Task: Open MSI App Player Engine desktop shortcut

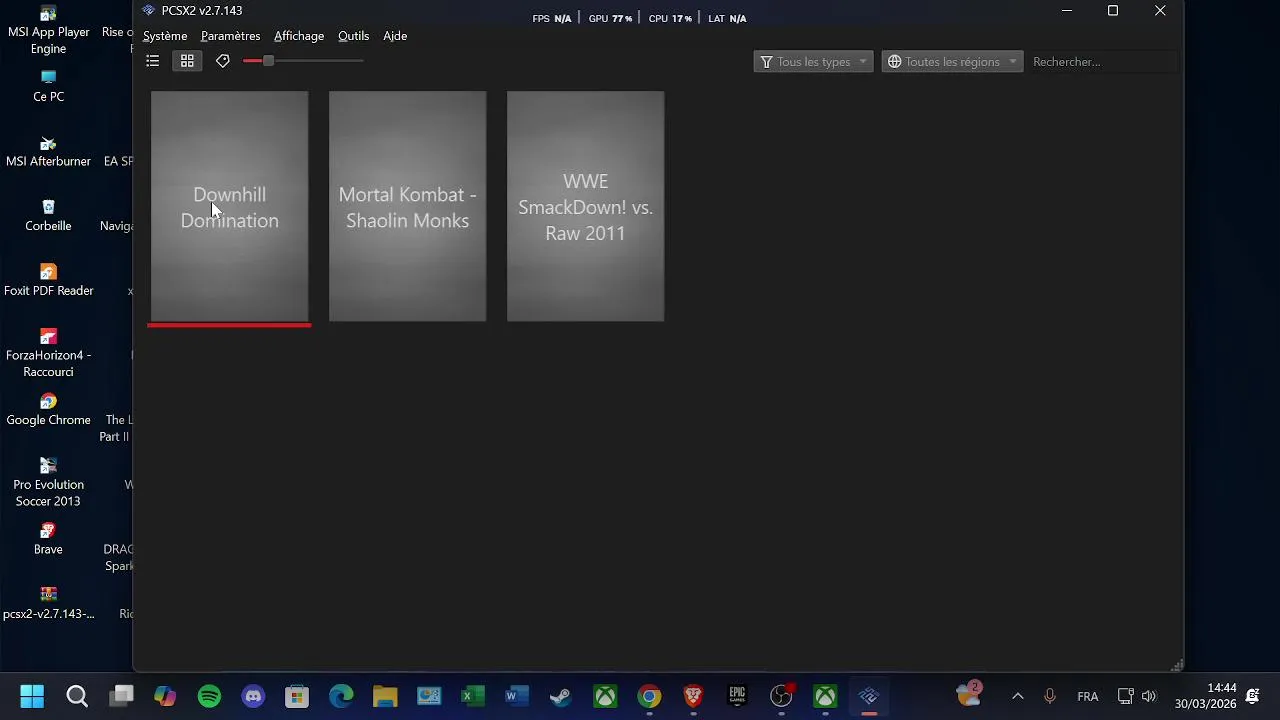Action: (48, 31)
